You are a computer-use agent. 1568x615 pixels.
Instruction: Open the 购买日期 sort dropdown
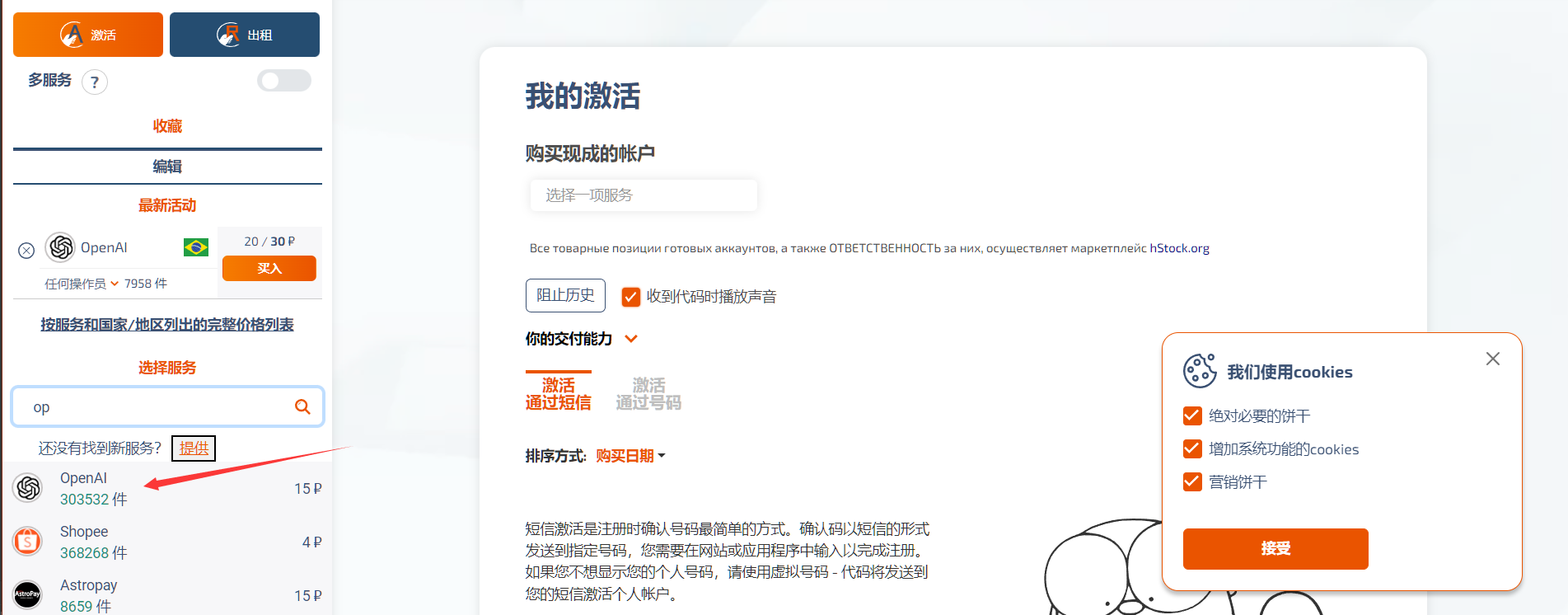630,456
